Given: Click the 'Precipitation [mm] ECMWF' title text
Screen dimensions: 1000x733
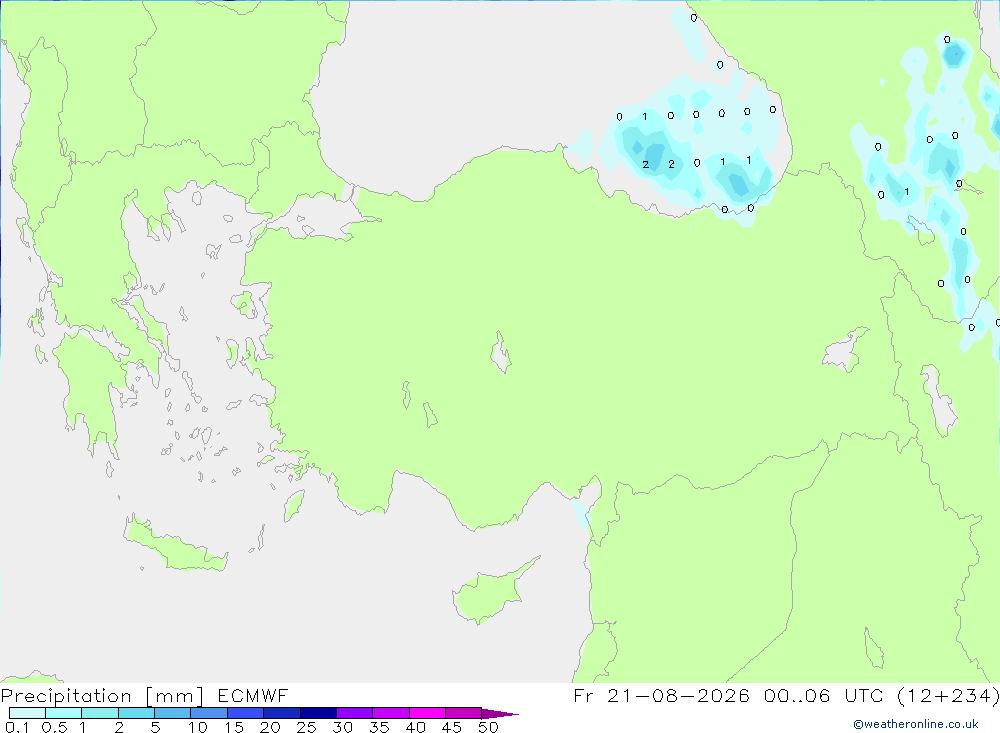Looking at the screenshot, I should (144, 695).
